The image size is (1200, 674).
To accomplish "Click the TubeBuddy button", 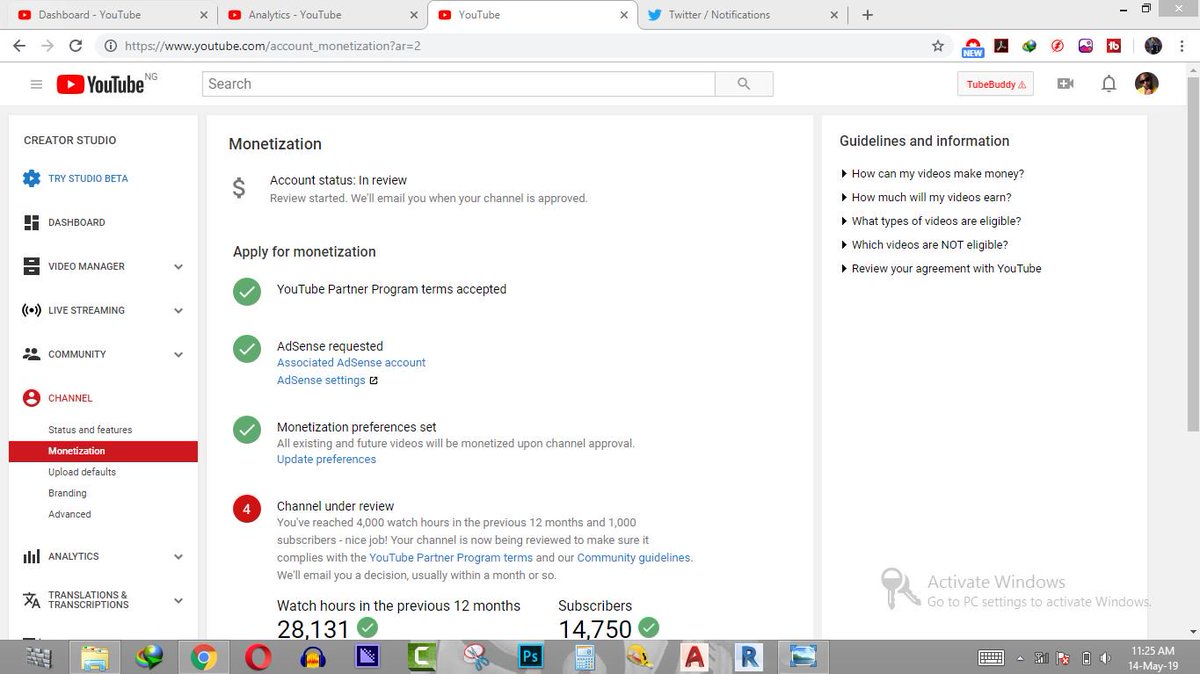I will click(x=995, y=85).
